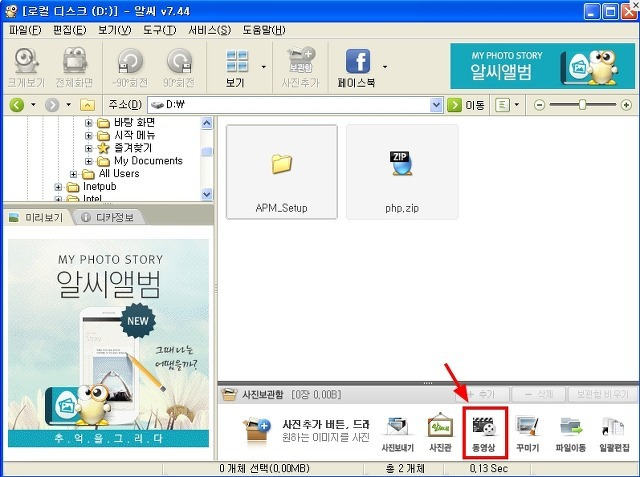
Task: Click the 알씨앨범 MY PHOTO STORY banner
Action: [x=542, y=66]
